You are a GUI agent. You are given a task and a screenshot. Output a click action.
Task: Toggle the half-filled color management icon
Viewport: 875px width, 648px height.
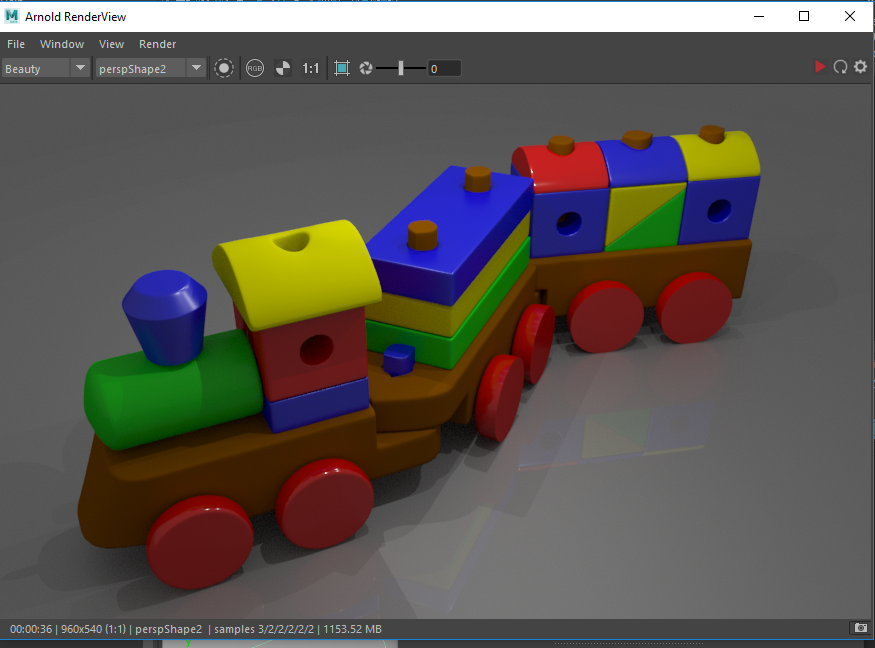click(x=283, y=68)
